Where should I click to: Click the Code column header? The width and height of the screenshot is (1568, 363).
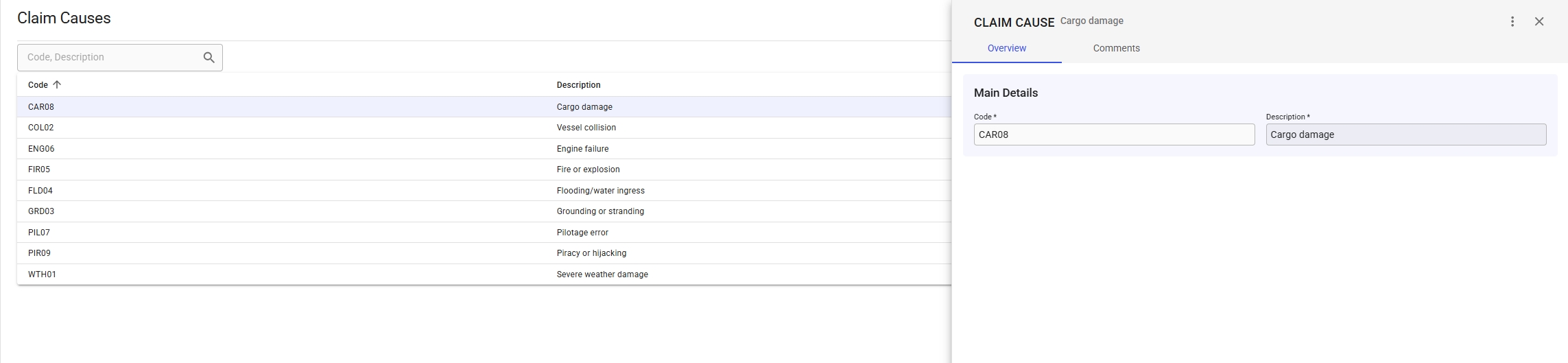[38, 85]
